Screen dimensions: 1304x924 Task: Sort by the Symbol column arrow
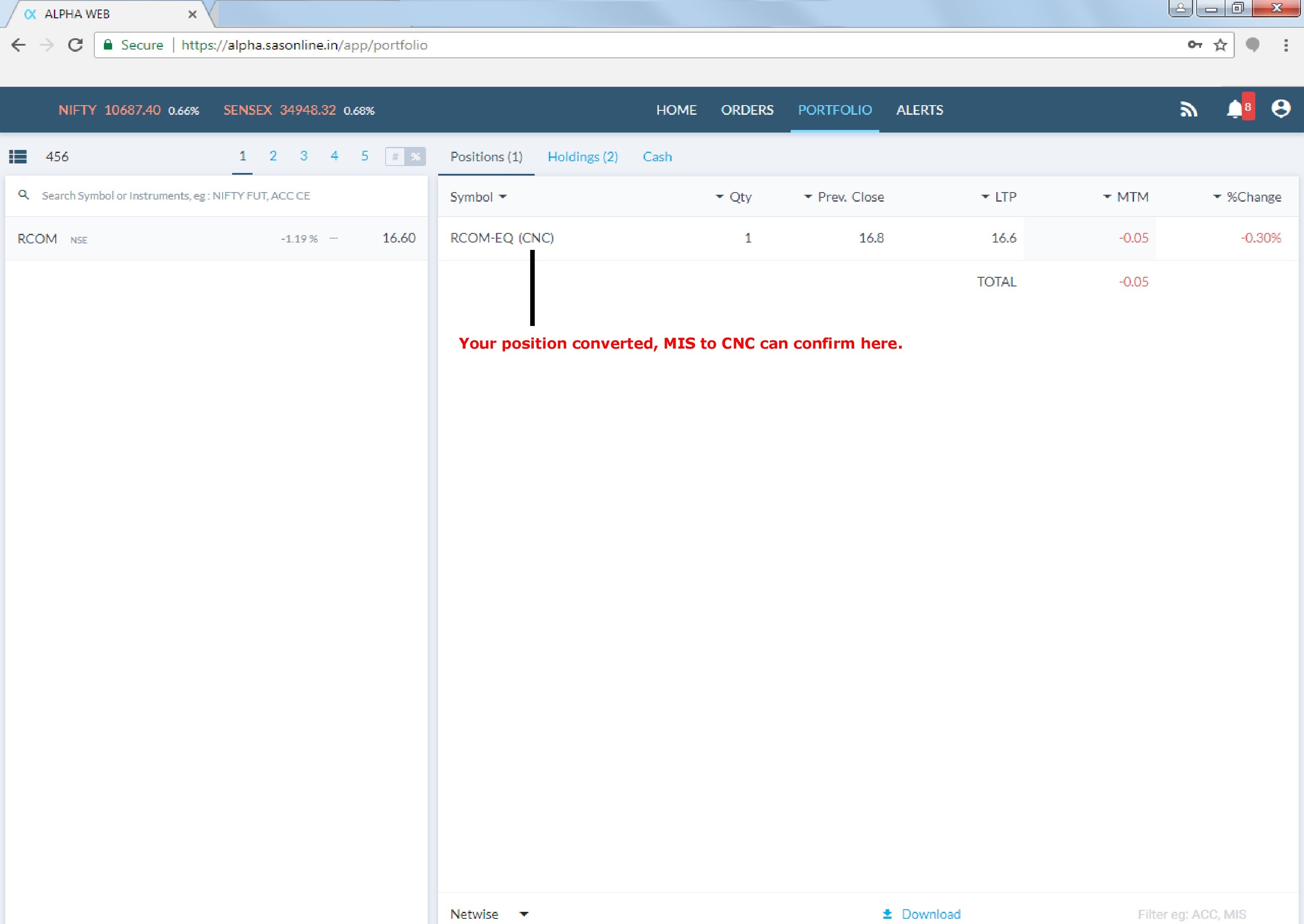[502, 197]
